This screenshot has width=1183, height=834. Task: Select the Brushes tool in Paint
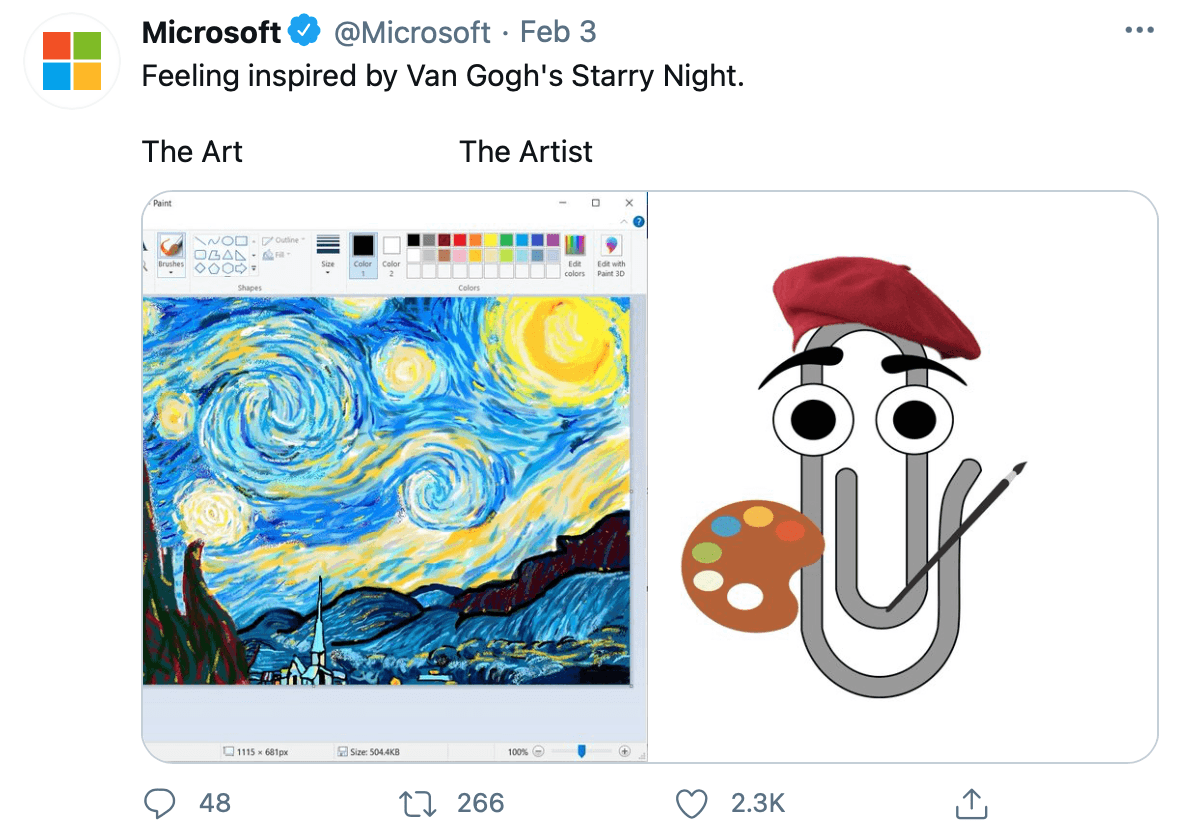(x=171, y=254)
